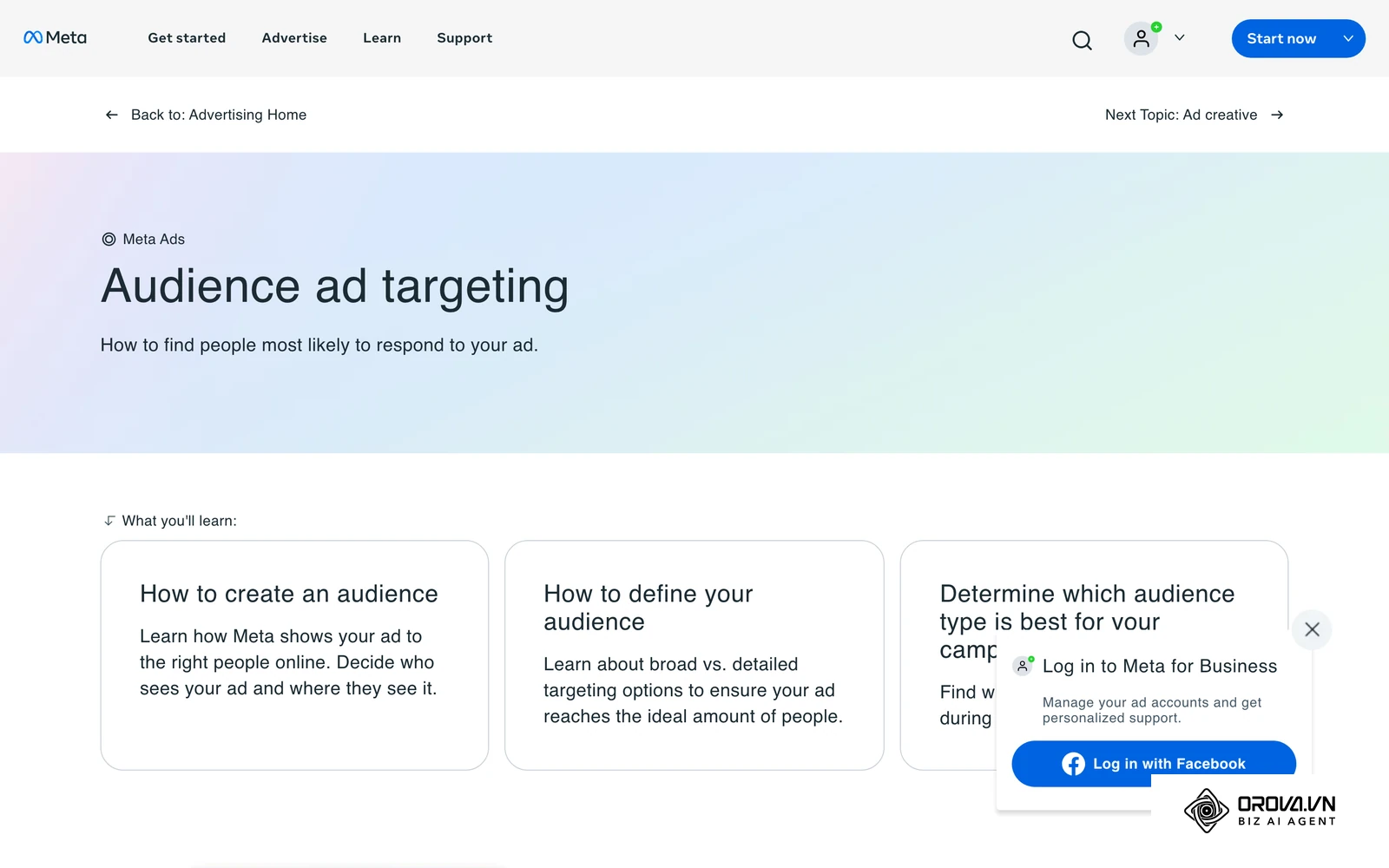Open the How to define your audience card
1389x868 pixels.
694,655
